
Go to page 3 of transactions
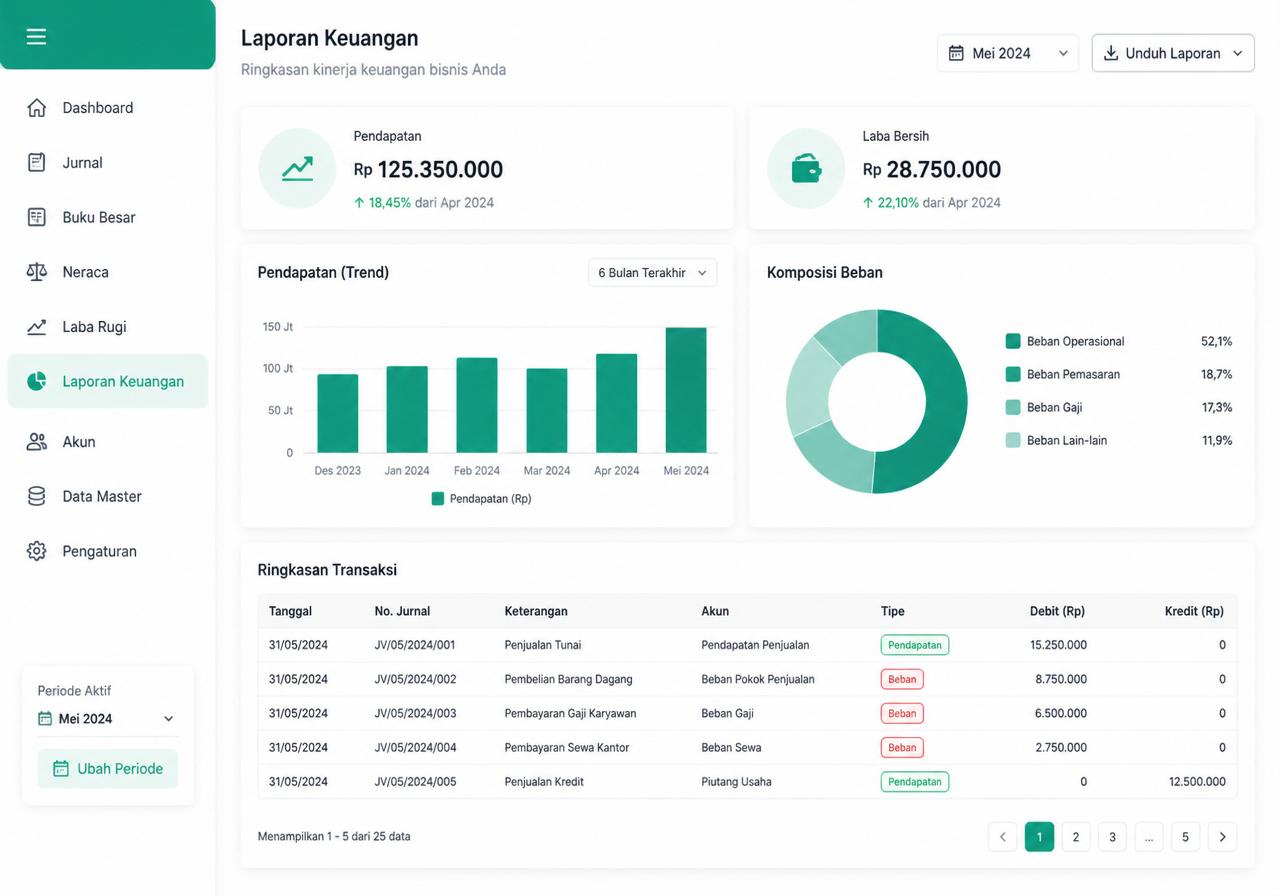click(1112, 837)
